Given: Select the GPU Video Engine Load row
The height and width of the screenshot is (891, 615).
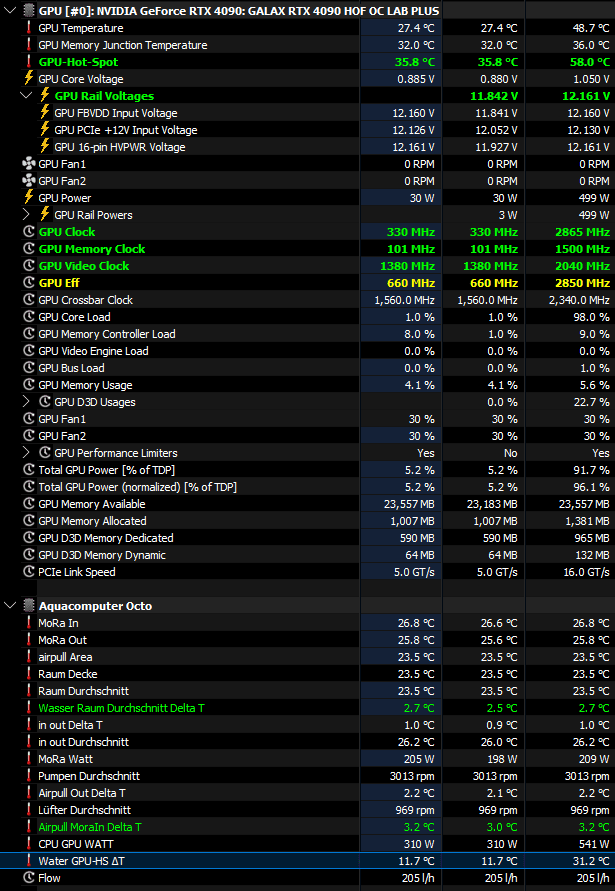Looking at the screenshot, I should pos(308,351).
